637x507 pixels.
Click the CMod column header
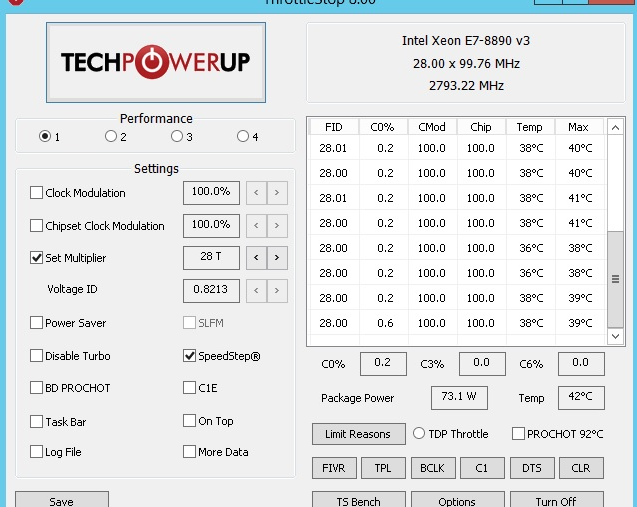click(x=432, y=127)
